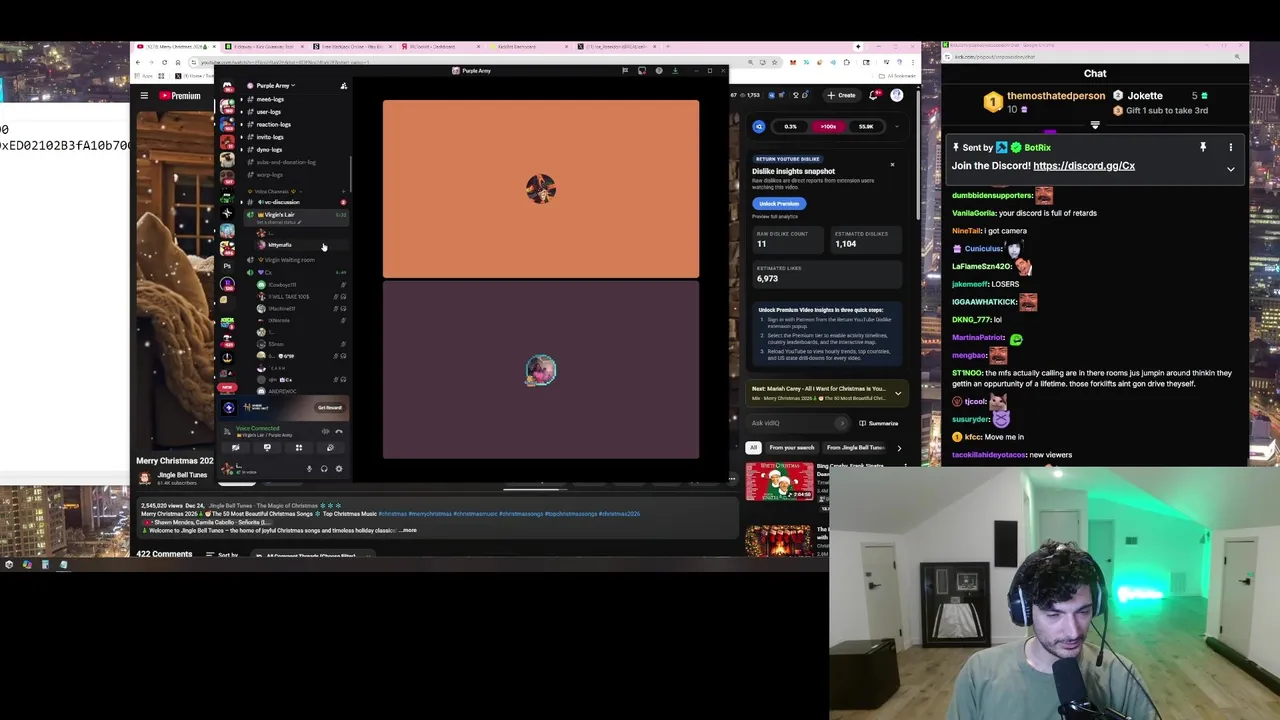Viewport: 1280px width, 720px height.
Task: Select the From Jingle Bell Tunes chip
Action: 856,447
